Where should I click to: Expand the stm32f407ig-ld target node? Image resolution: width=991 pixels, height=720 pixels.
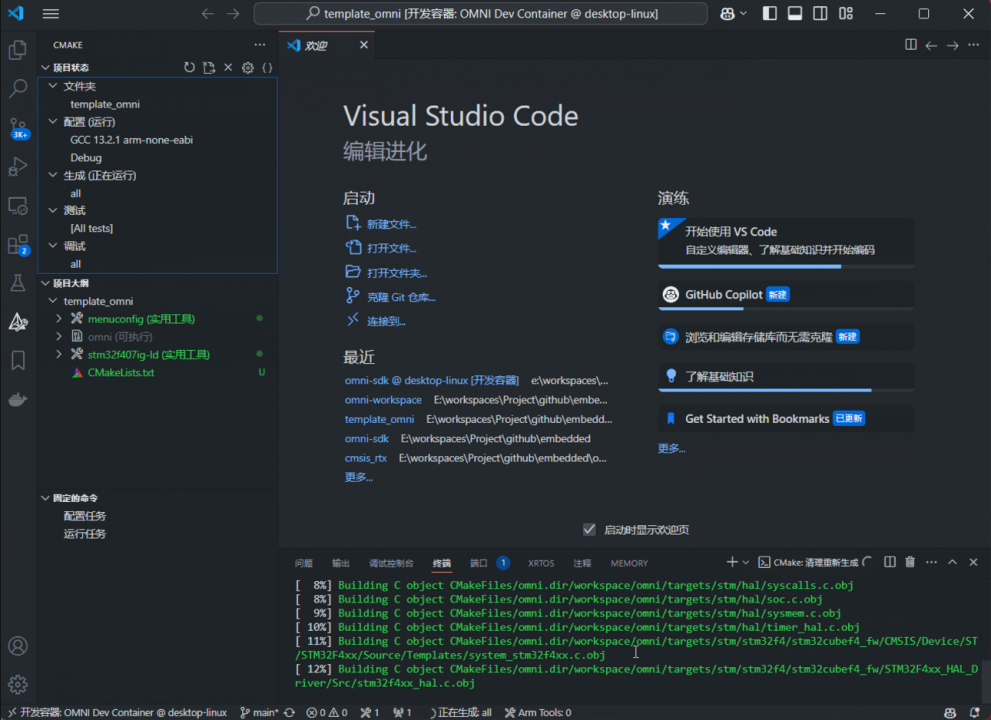59,354
